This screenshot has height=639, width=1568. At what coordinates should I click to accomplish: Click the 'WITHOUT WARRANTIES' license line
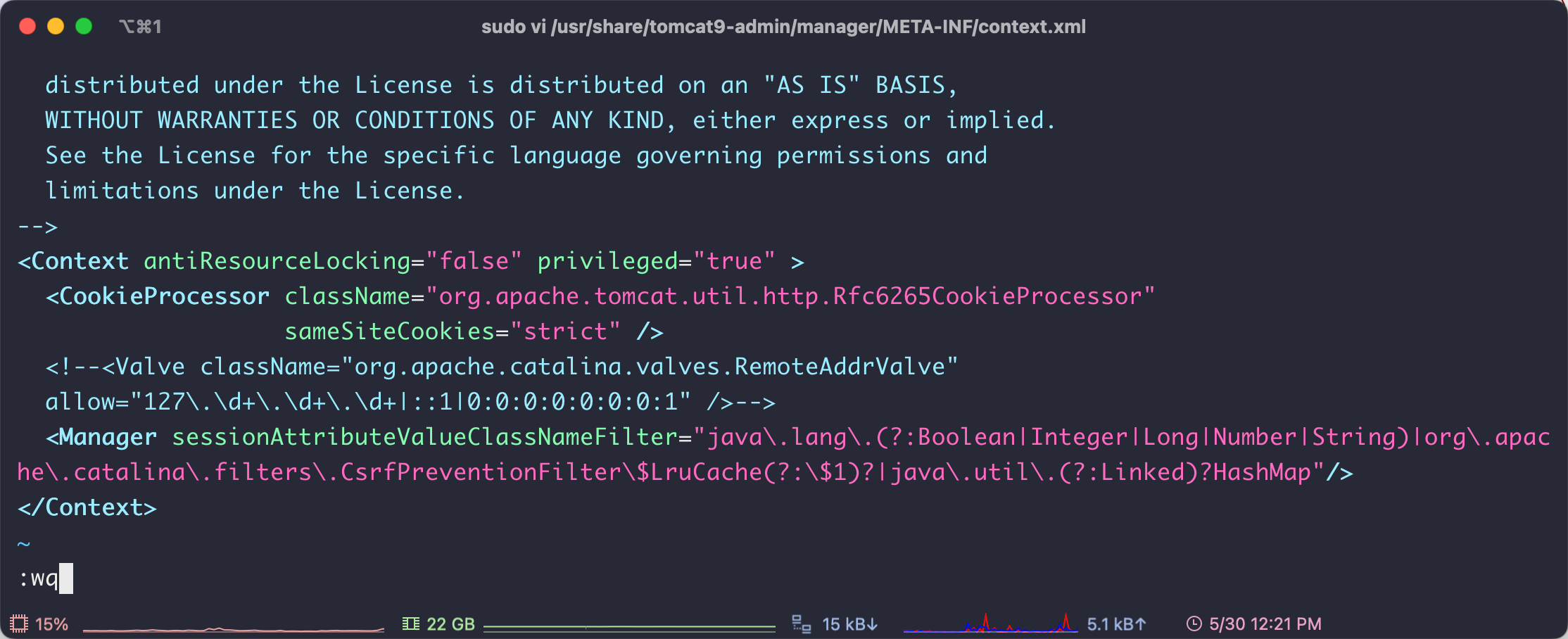tap(551, 120)
